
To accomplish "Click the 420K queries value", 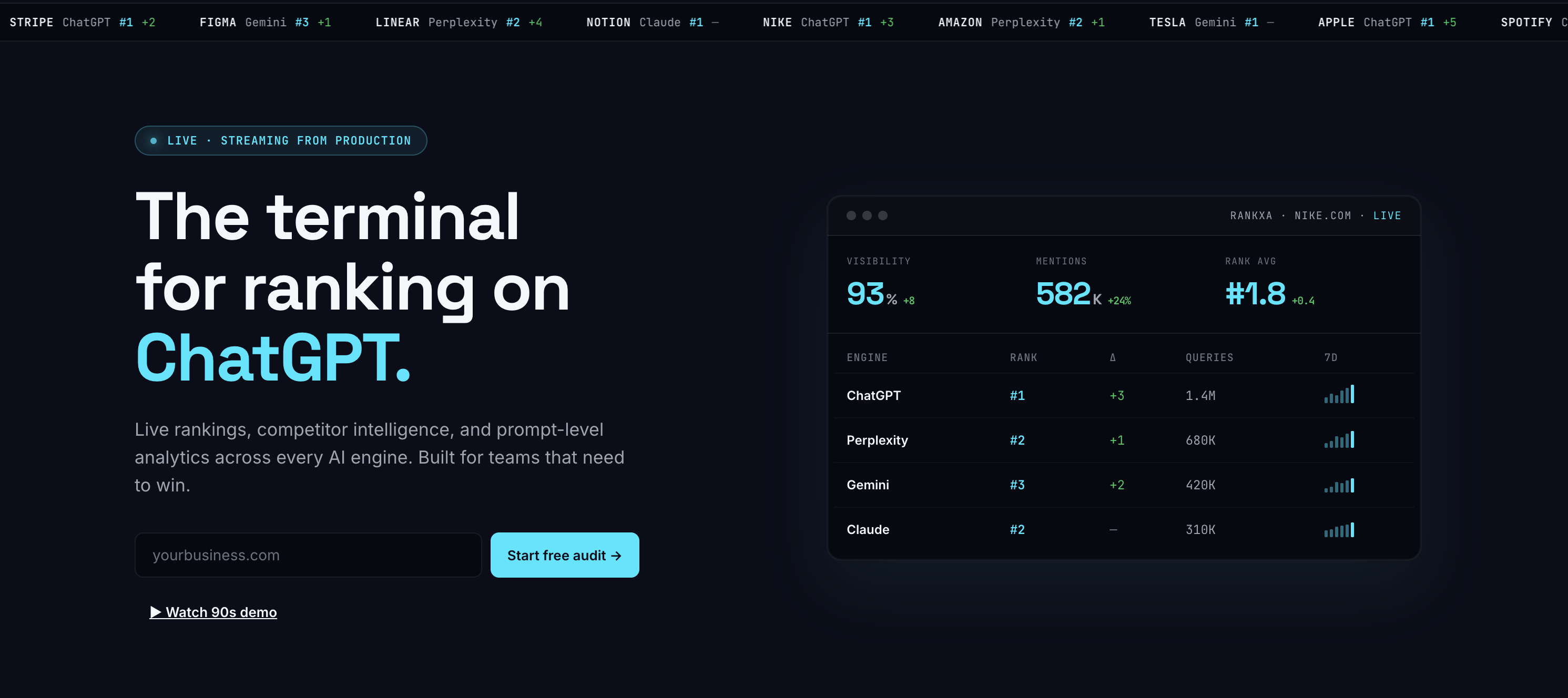I will click(1200, 485).
